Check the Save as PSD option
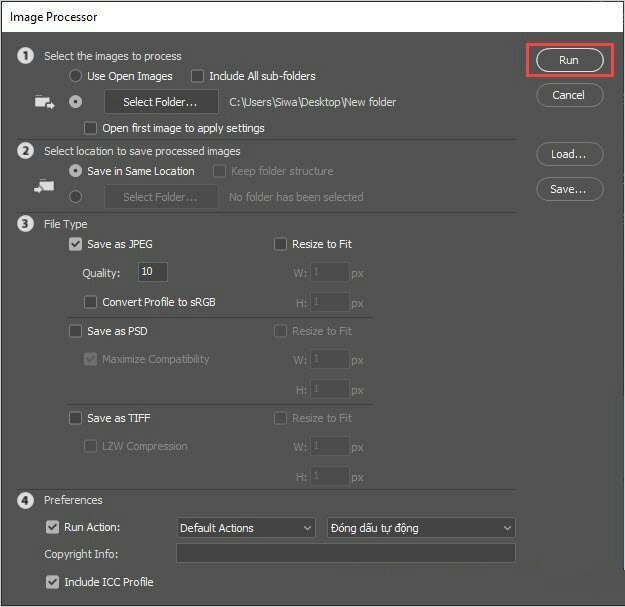 (75, 331)
